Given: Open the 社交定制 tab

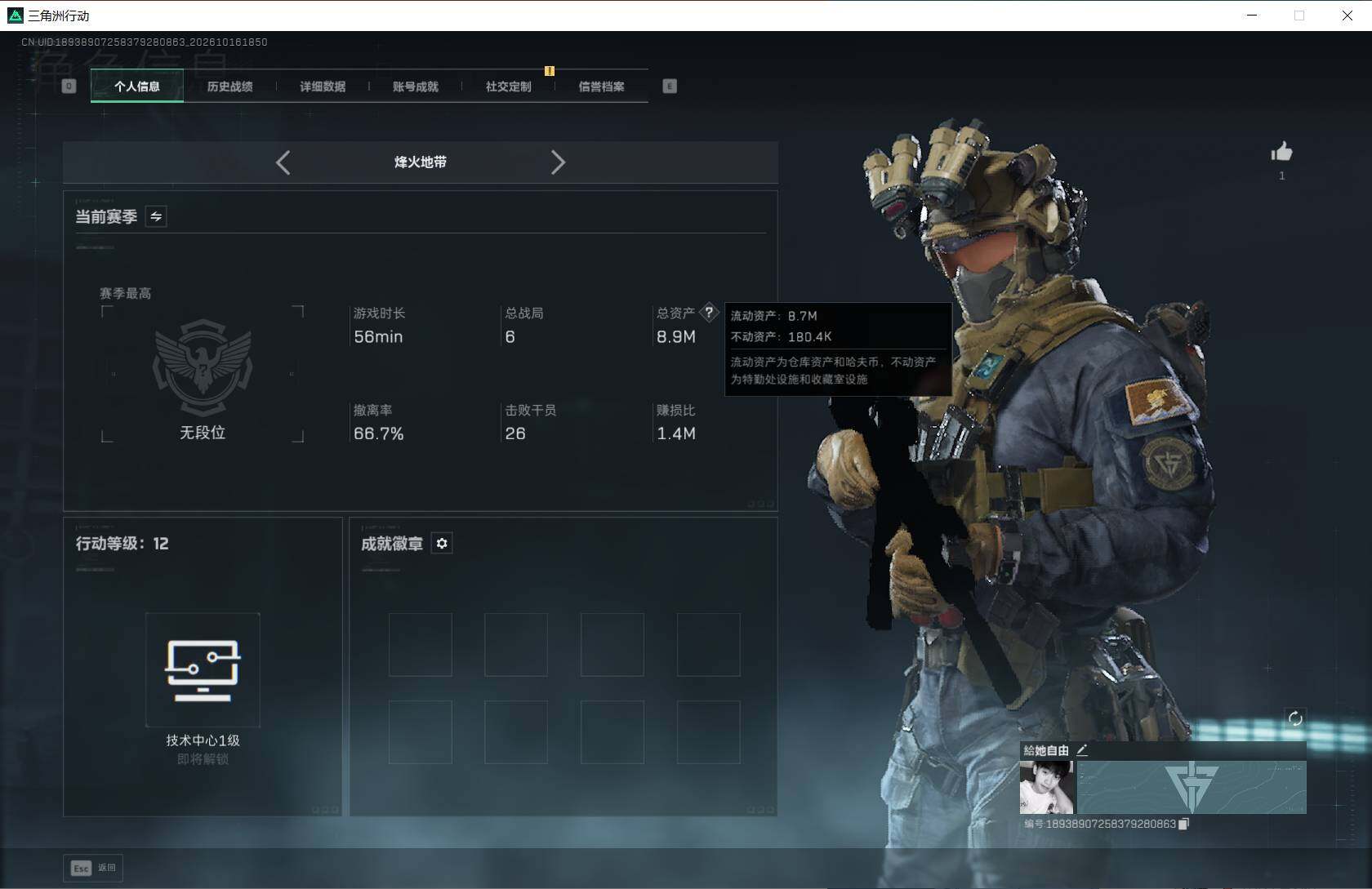Looking at the screenshot, I should click(x=508, y=87).
